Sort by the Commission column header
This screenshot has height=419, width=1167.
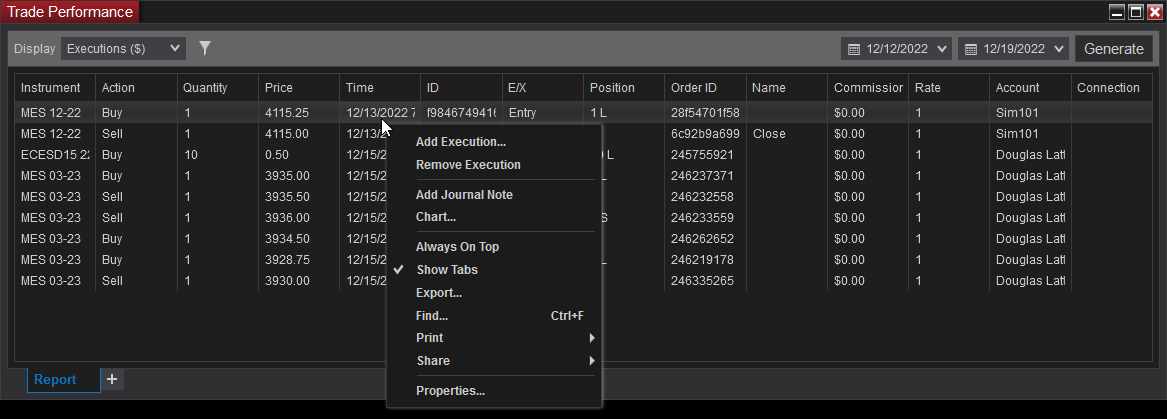coord(867,88)
